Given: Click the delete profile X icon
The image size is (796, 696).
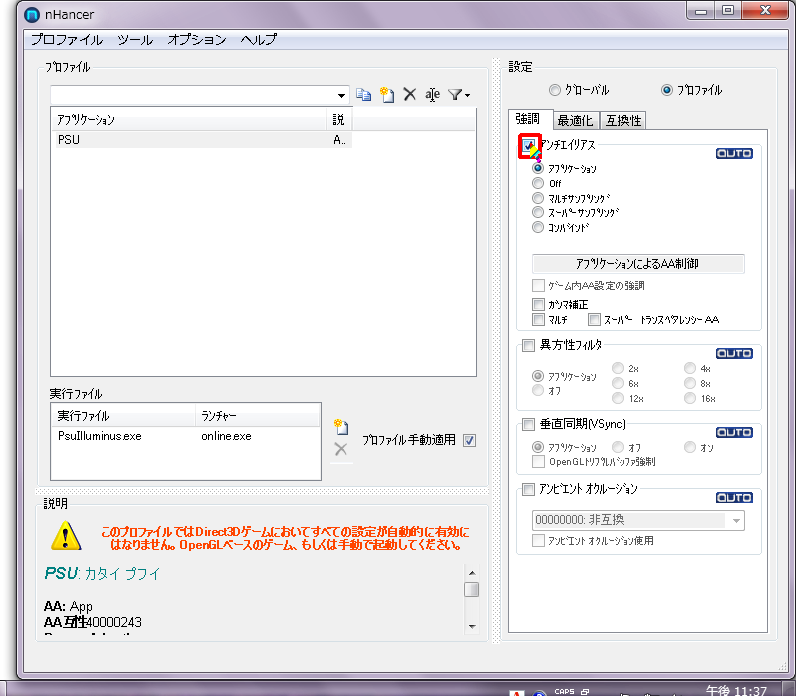Looking at the screenshot, I should pos(410,94).
